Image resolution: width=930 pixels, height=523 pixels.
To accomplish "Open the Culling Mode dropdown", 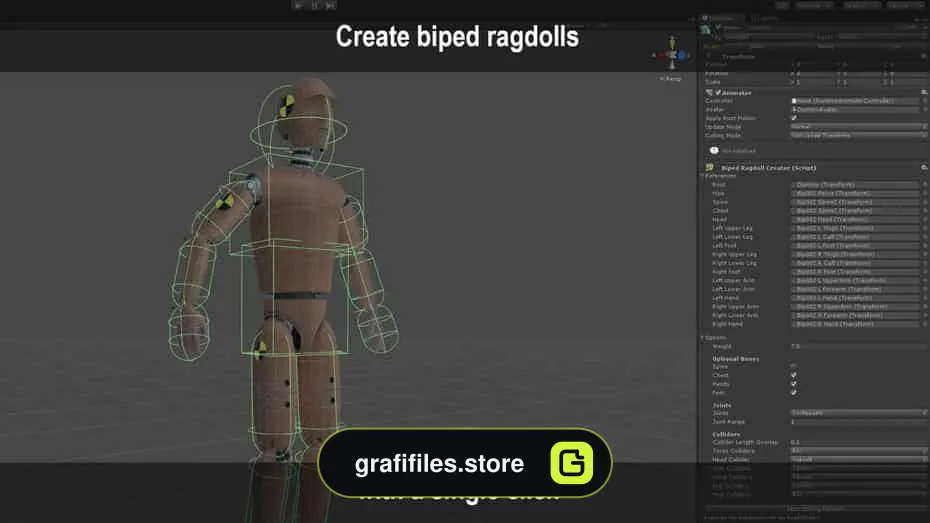I will point(858,135).
